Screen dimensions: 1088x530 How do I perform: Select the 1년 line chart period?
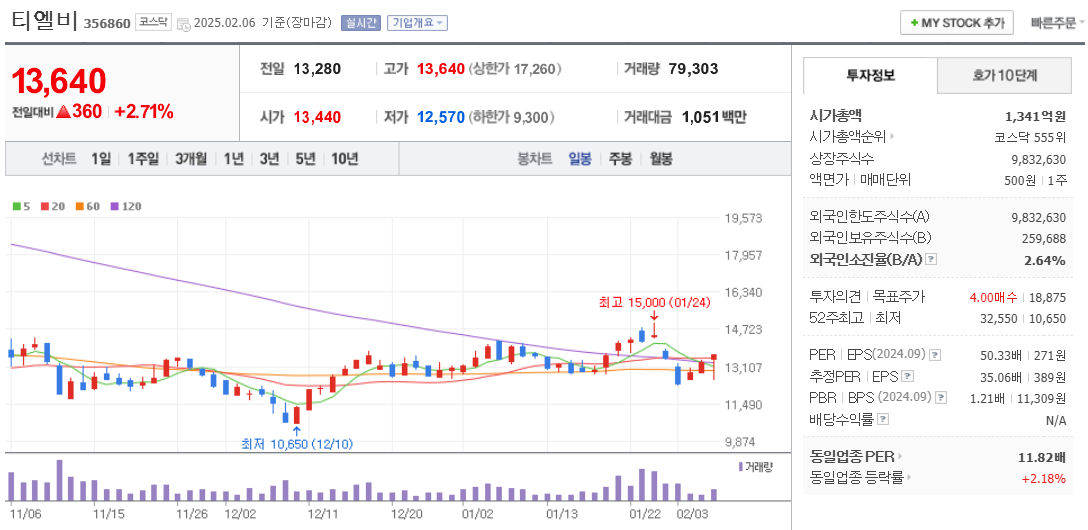point(234,159)
